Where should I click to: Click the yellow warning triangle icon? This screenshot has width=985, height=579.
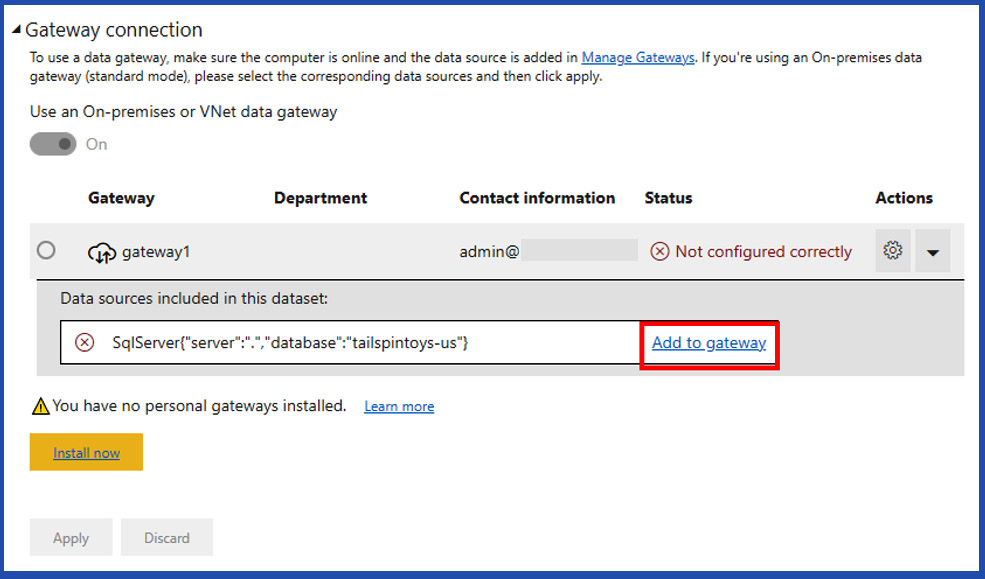(x=40, y=406)
